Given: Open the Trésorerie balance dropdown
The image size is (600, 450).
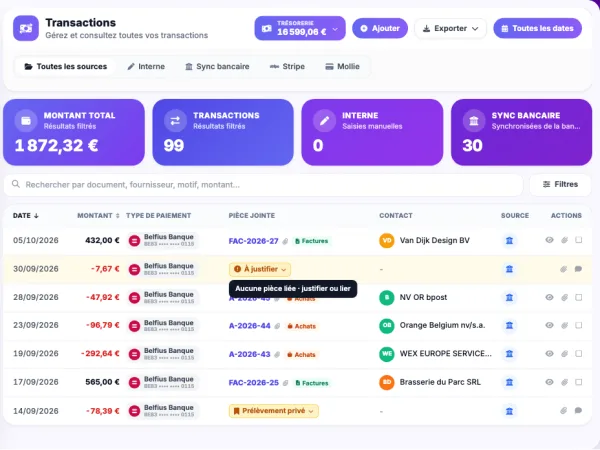Looking at the screenshot, I should click(300, 28).
